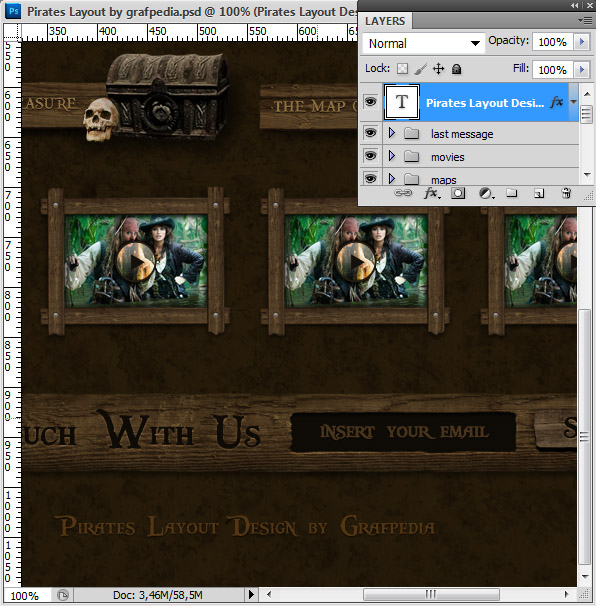Select the LAYERS panel tab
Screen dimensions: 596x606
pos(385,21)
